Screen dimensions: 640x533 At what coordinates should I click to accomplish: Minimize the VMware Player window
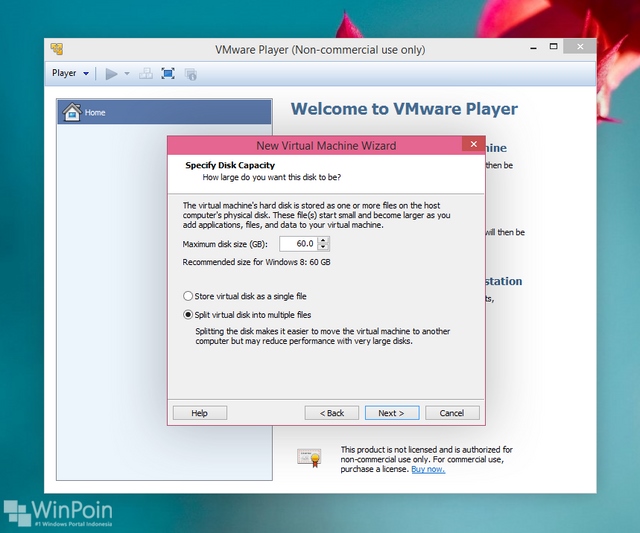(533, 48)
